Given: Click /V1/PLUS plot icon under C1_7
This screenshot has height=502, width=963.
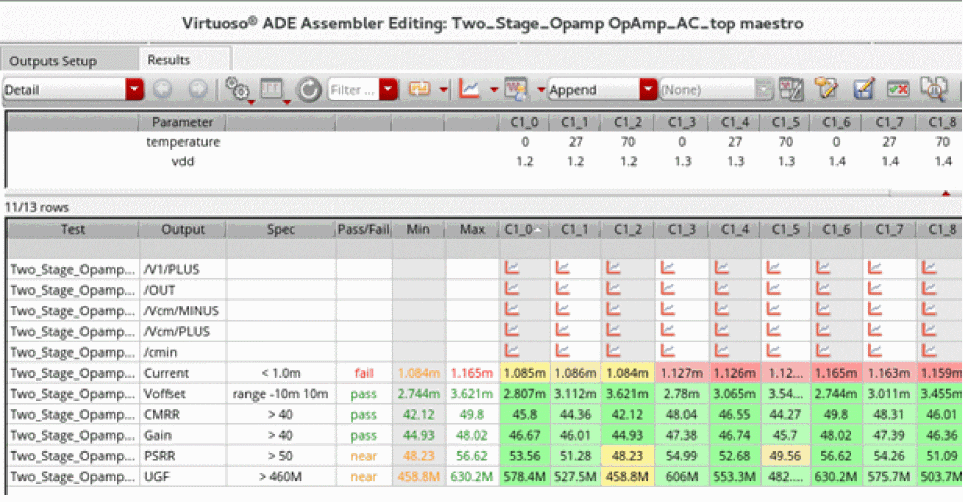Looking at the screenshot, I should click(878, 268).
